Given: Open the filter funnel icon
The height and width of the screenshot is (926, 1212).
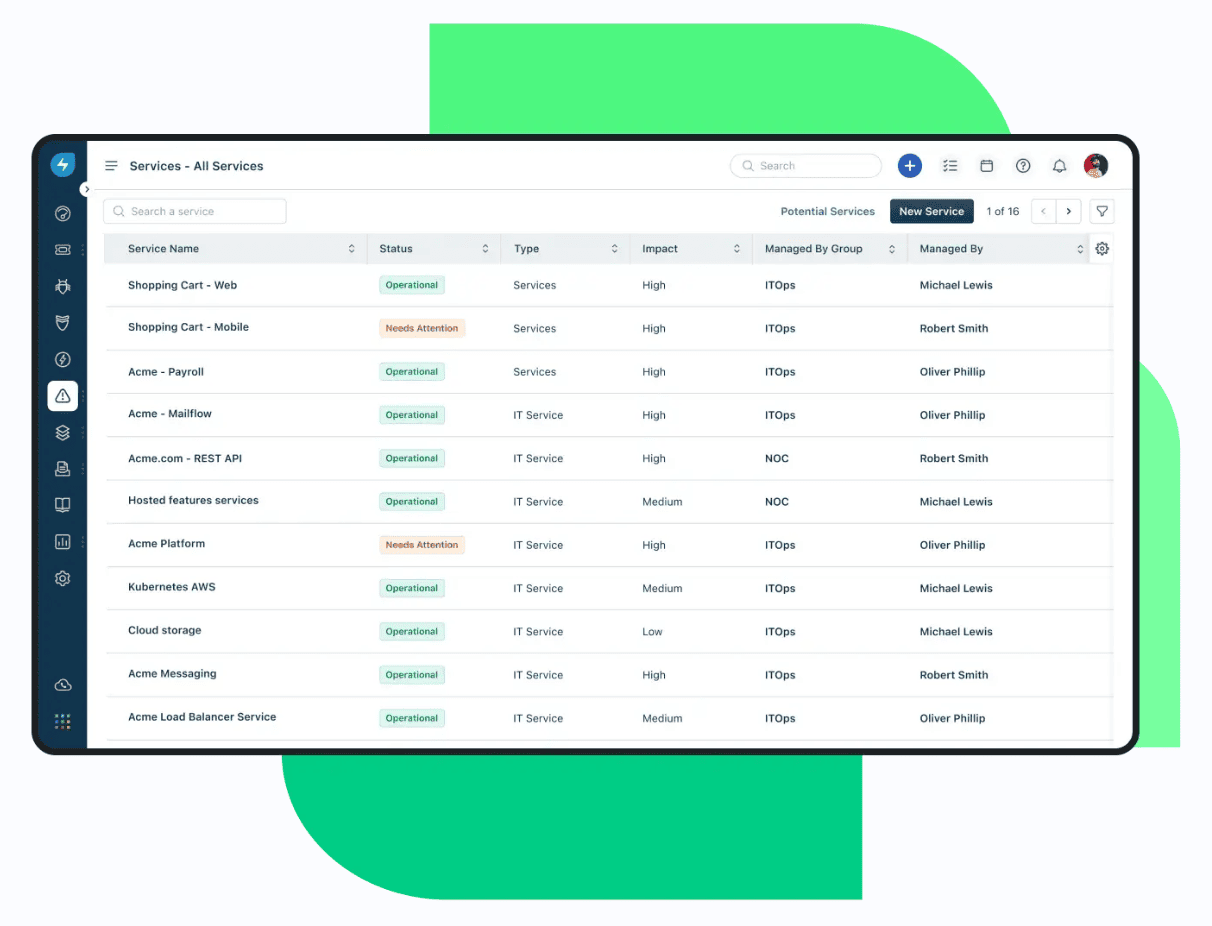Looking at the screenshot, I should pyautogui.click(x=1102, y=211).
